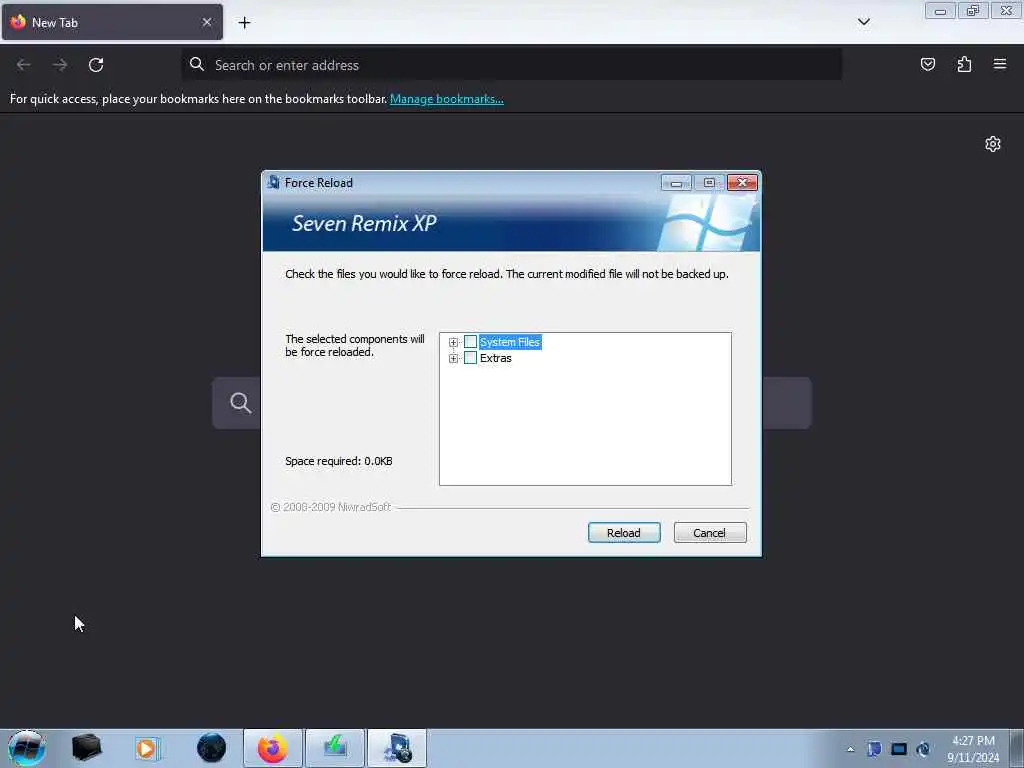Expand the Extras tree node

click(x=453, y=359)
